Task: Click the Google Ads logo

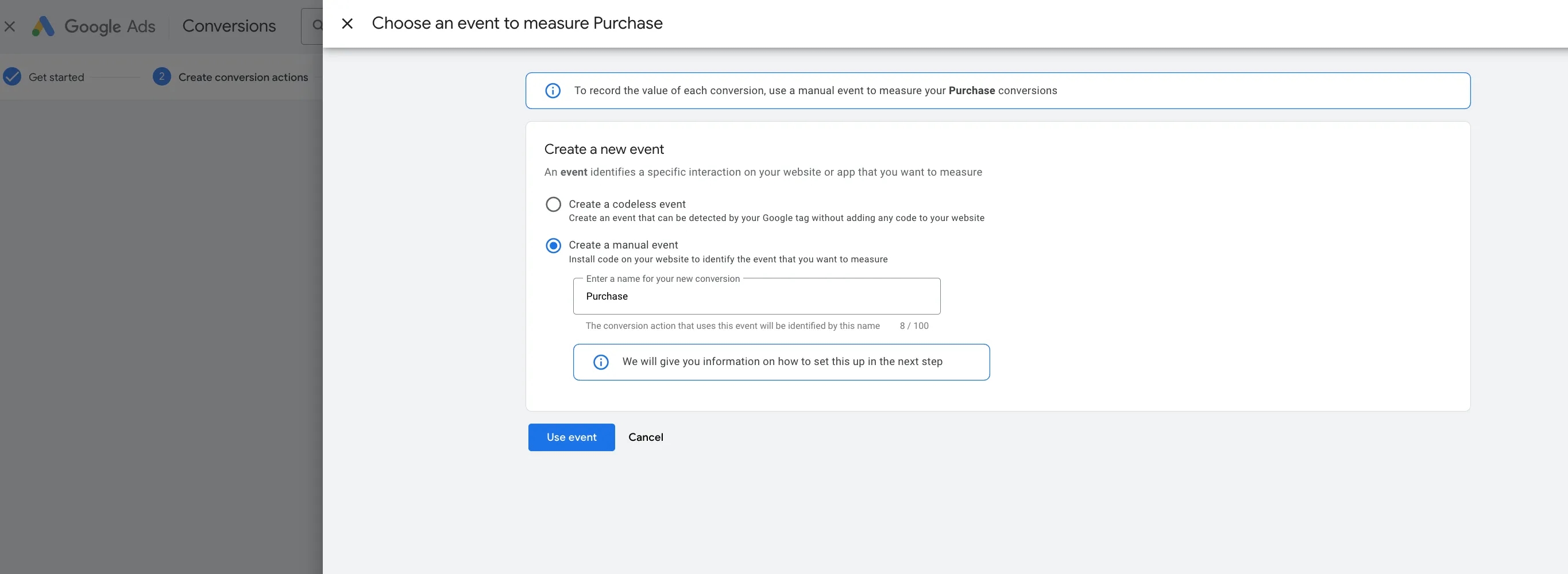Action: point(94,26)
